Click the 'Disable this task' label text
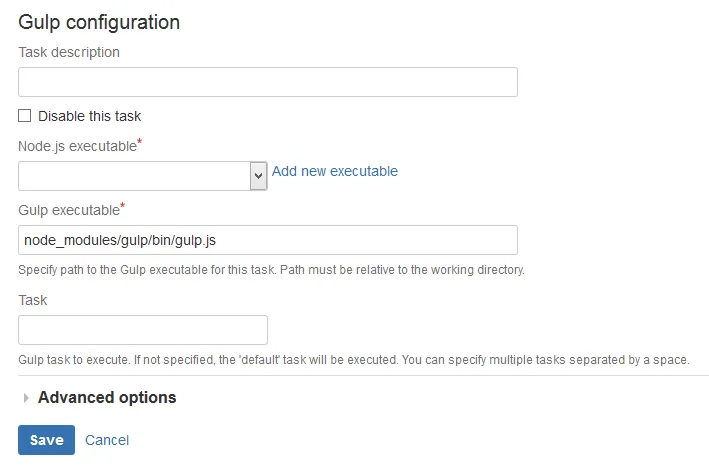 tap(89, 116)
